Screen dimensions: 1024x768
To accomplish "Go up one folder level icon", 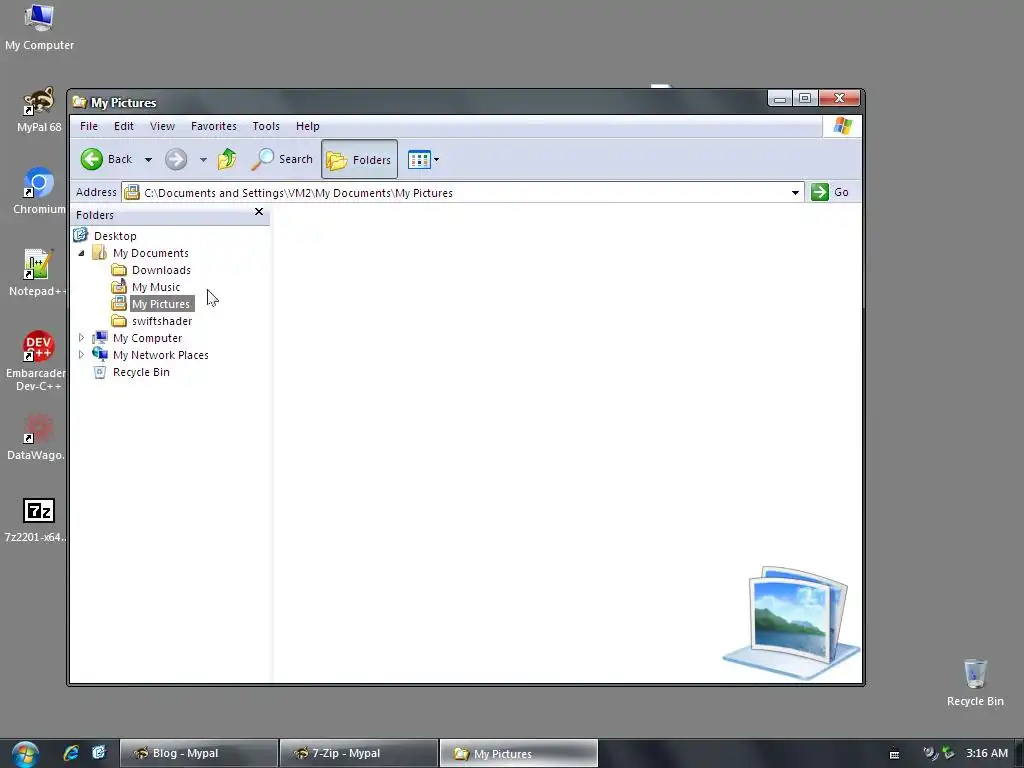I will [227, 159].
